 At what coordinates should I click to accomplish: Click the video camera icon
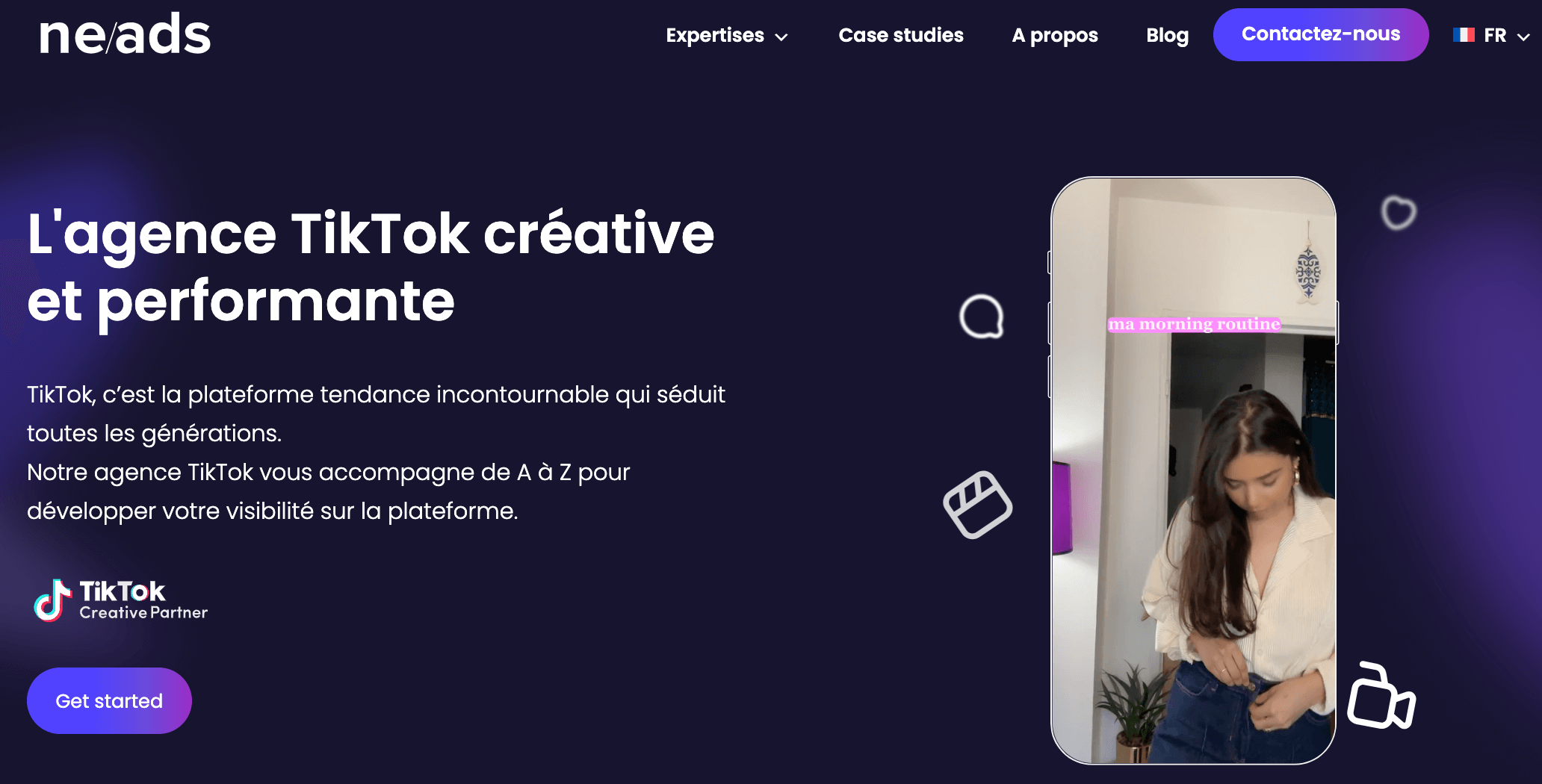[1381, 695]
